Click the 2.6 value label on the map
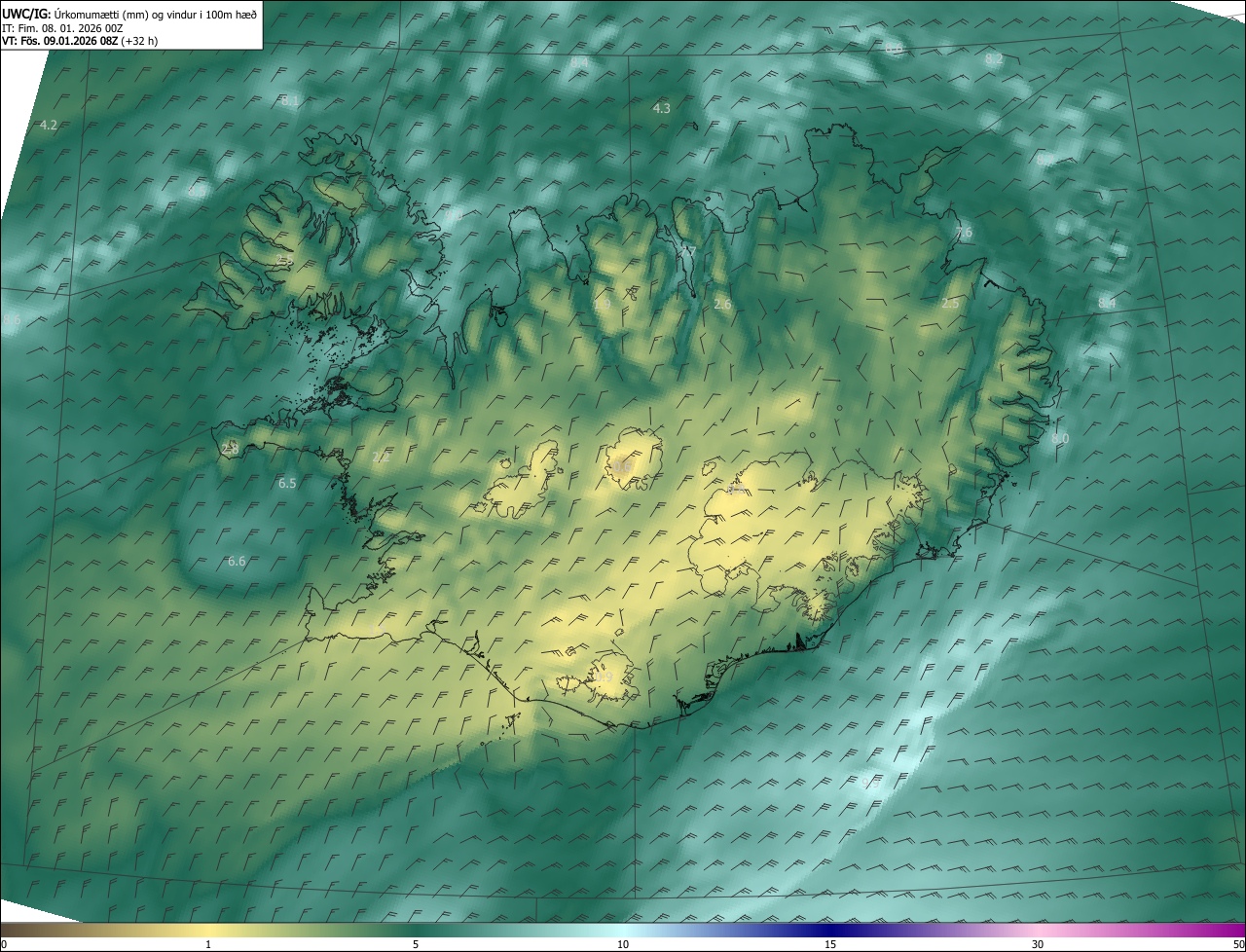This screenshot has height=952, width=1246. coord(722,305)
